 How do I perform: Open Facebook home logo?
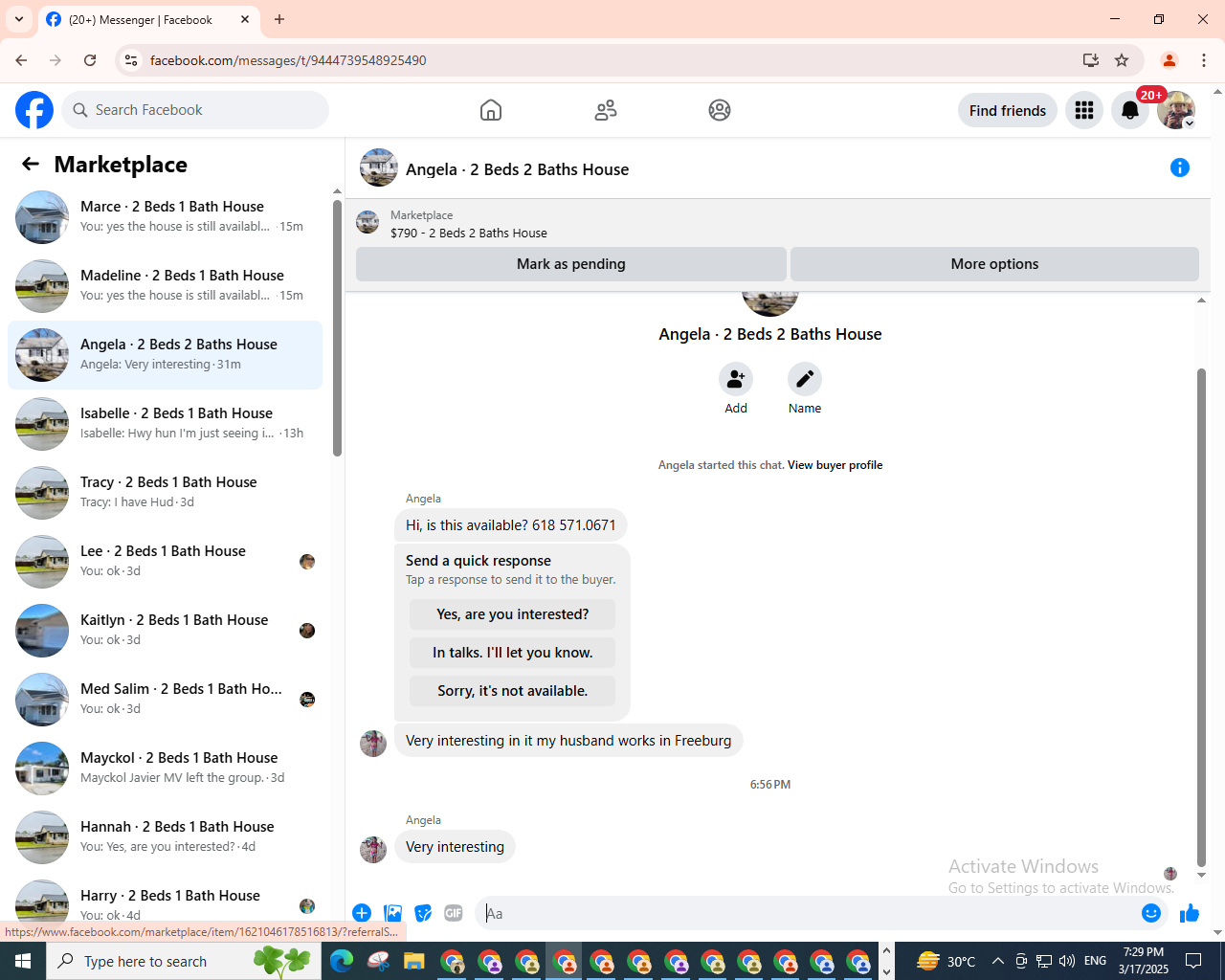34,110
